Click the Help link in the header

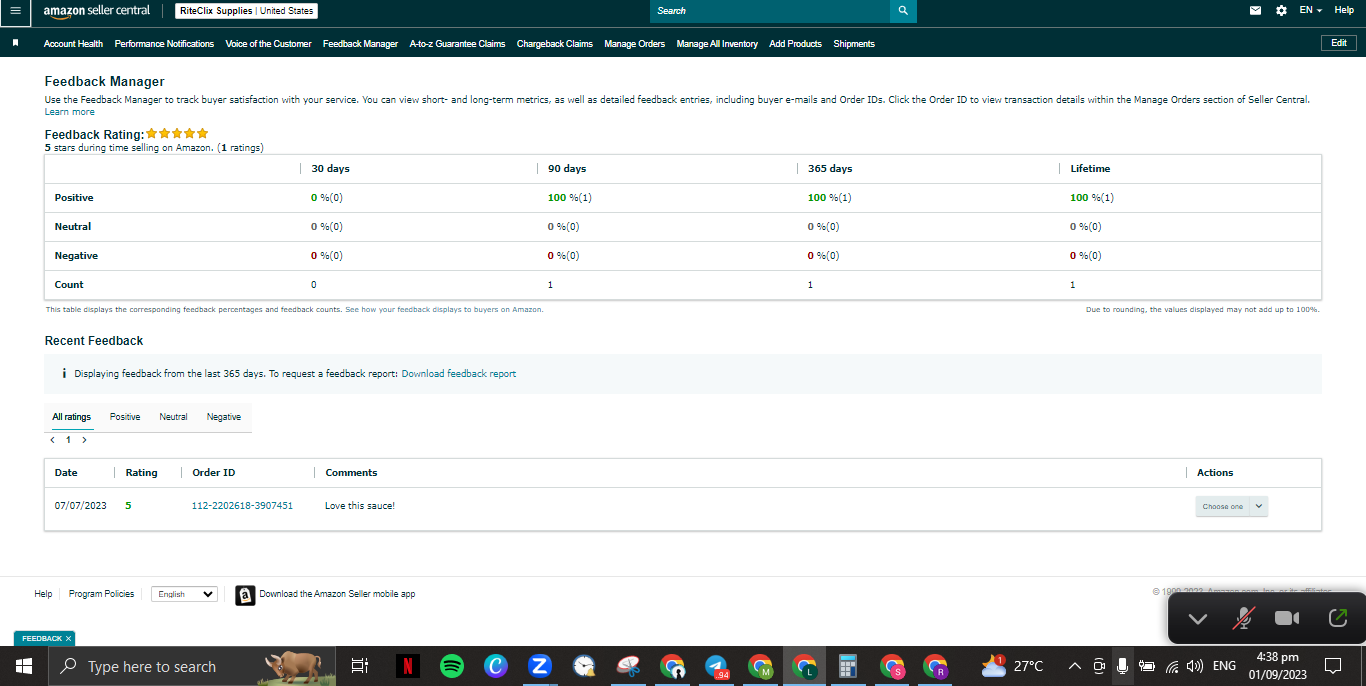(x=1344, y=10)
